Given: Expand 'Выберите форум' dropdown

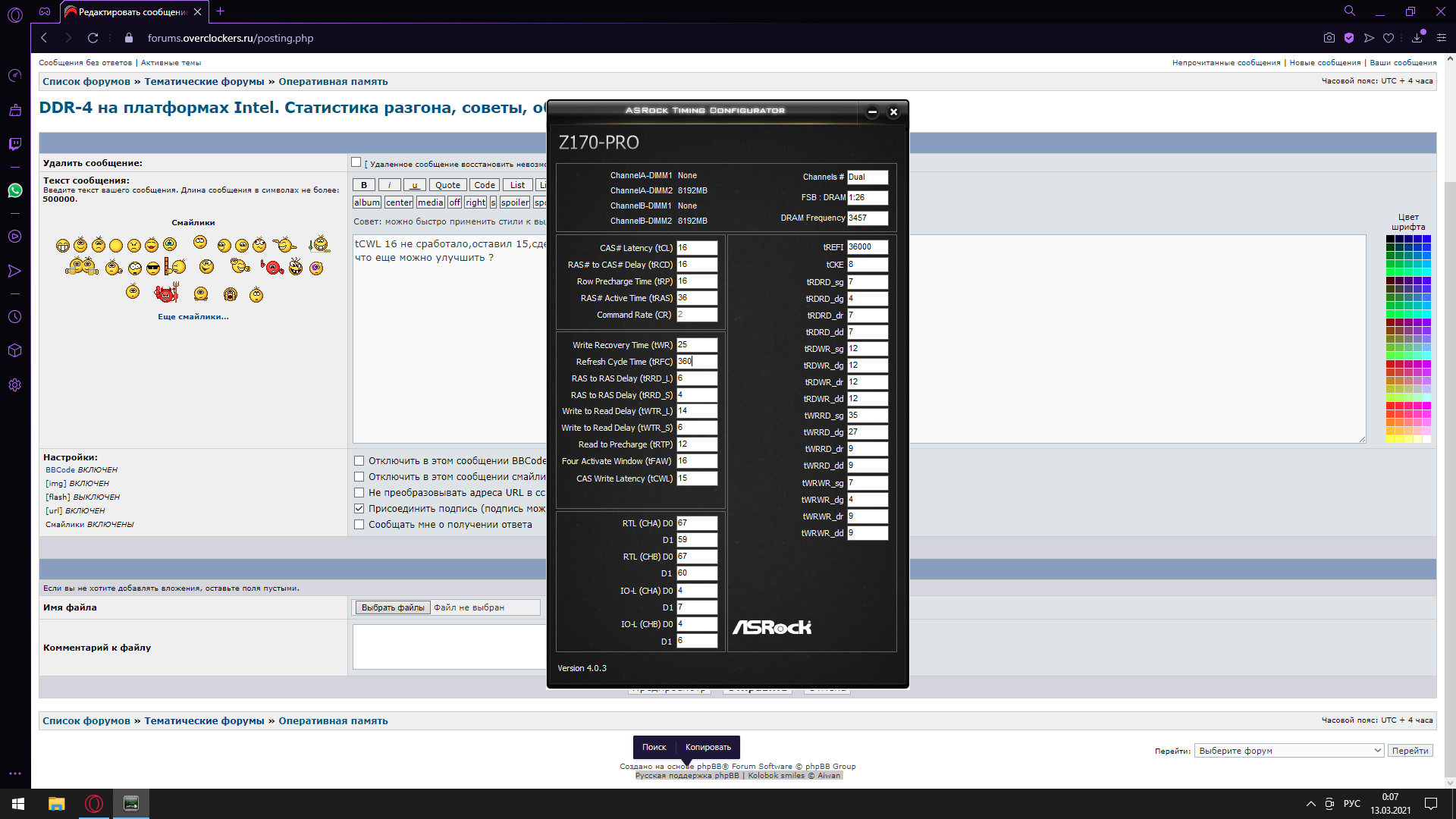Looking at the screenshot, I should (1289, 751).
